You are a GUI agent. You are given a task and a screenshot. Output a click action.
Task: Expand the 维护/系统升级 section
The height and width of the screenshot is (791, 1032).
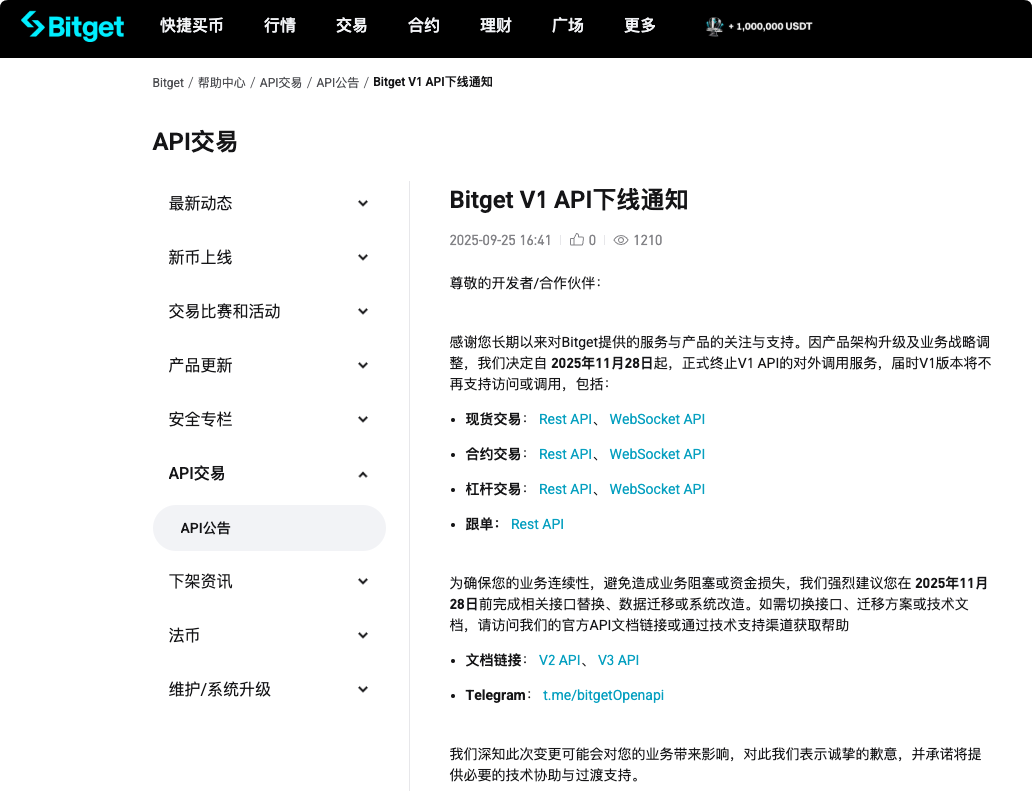point(363,690)
